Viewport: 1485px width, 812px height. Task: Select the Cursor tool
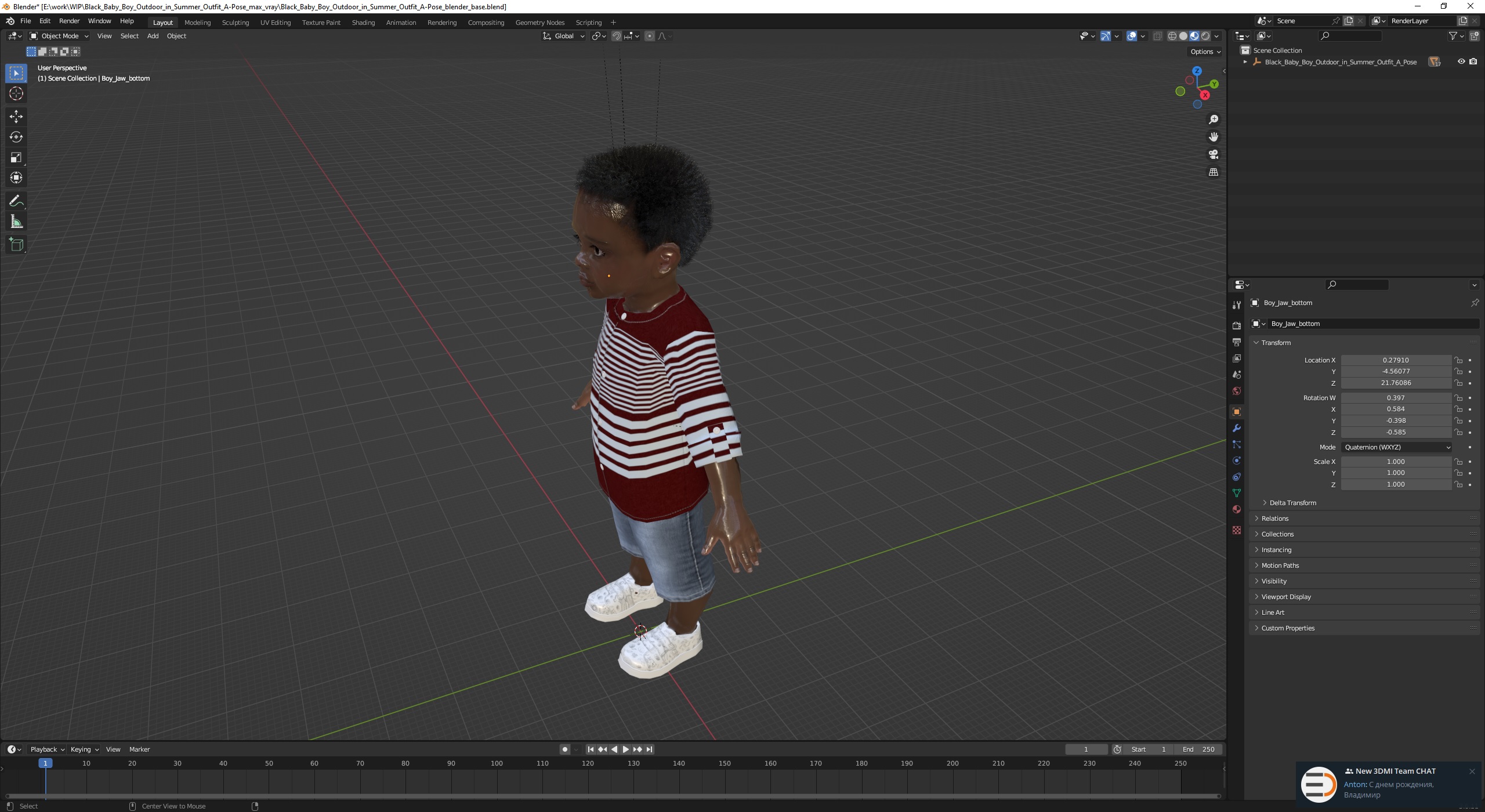point(16,93)
